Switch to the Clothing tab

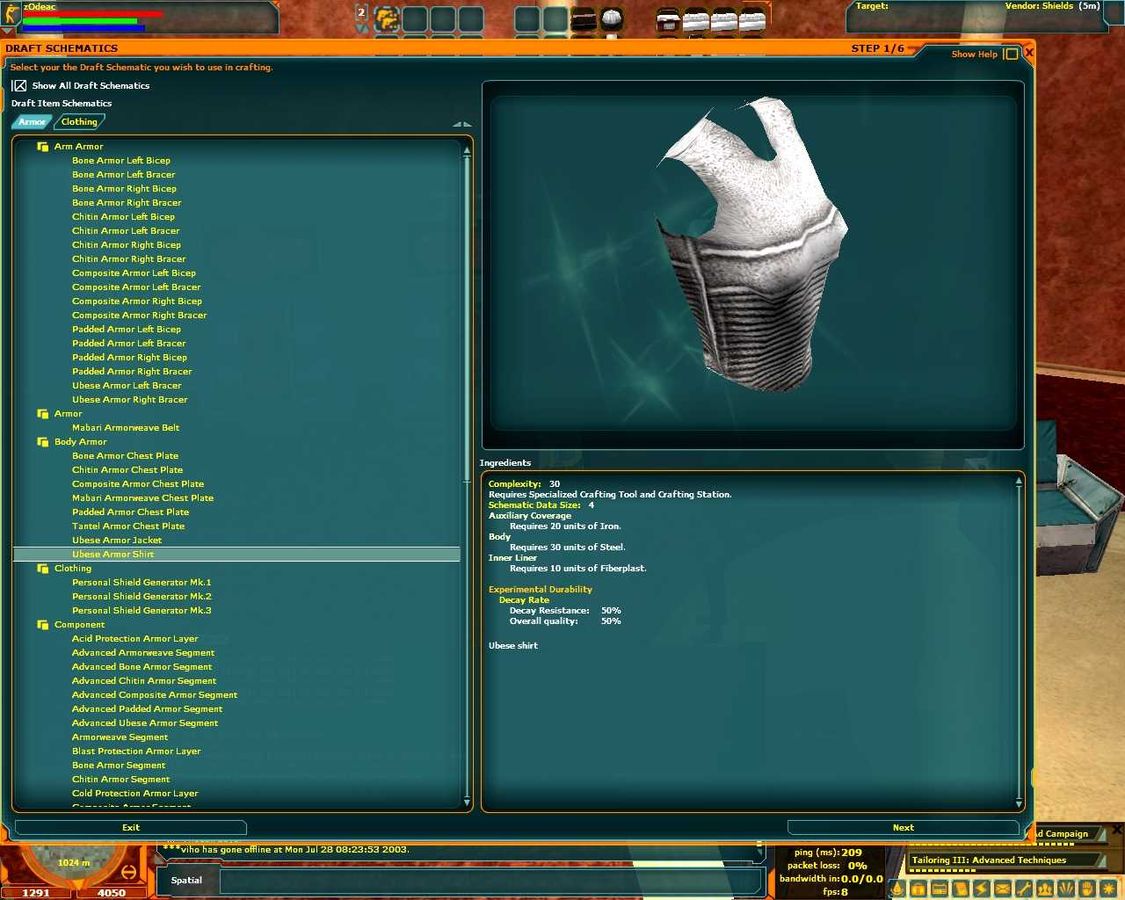click(79, 122)
